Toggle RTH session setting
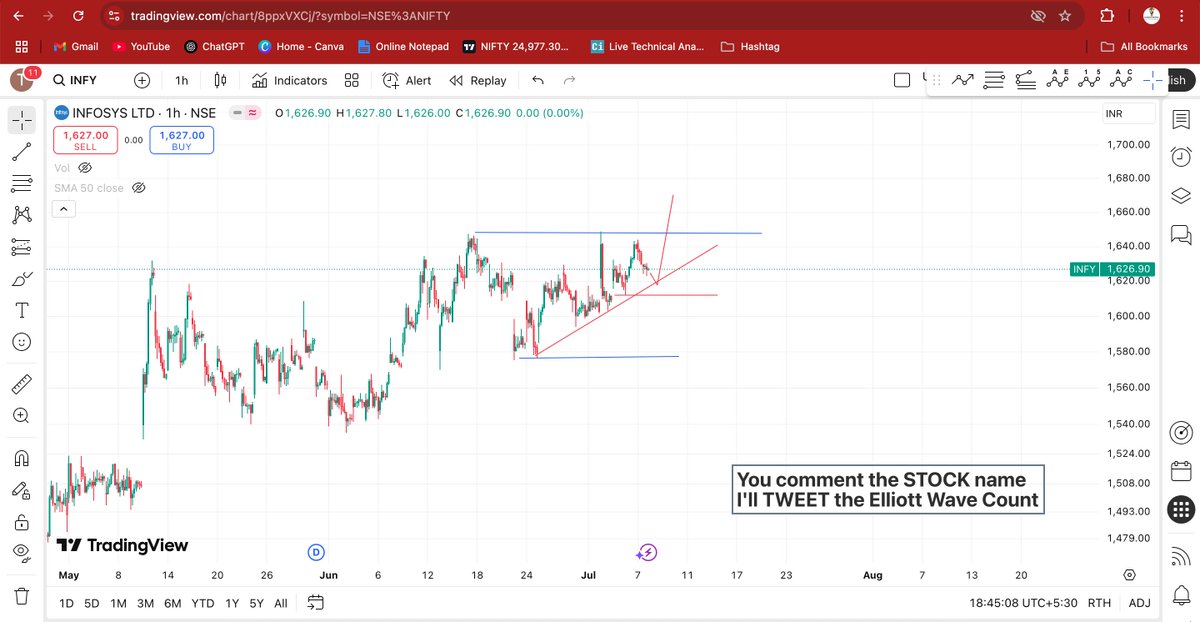Image resolution: width=1200 pixels, height=622 pixels. (x=1099, y=603)
